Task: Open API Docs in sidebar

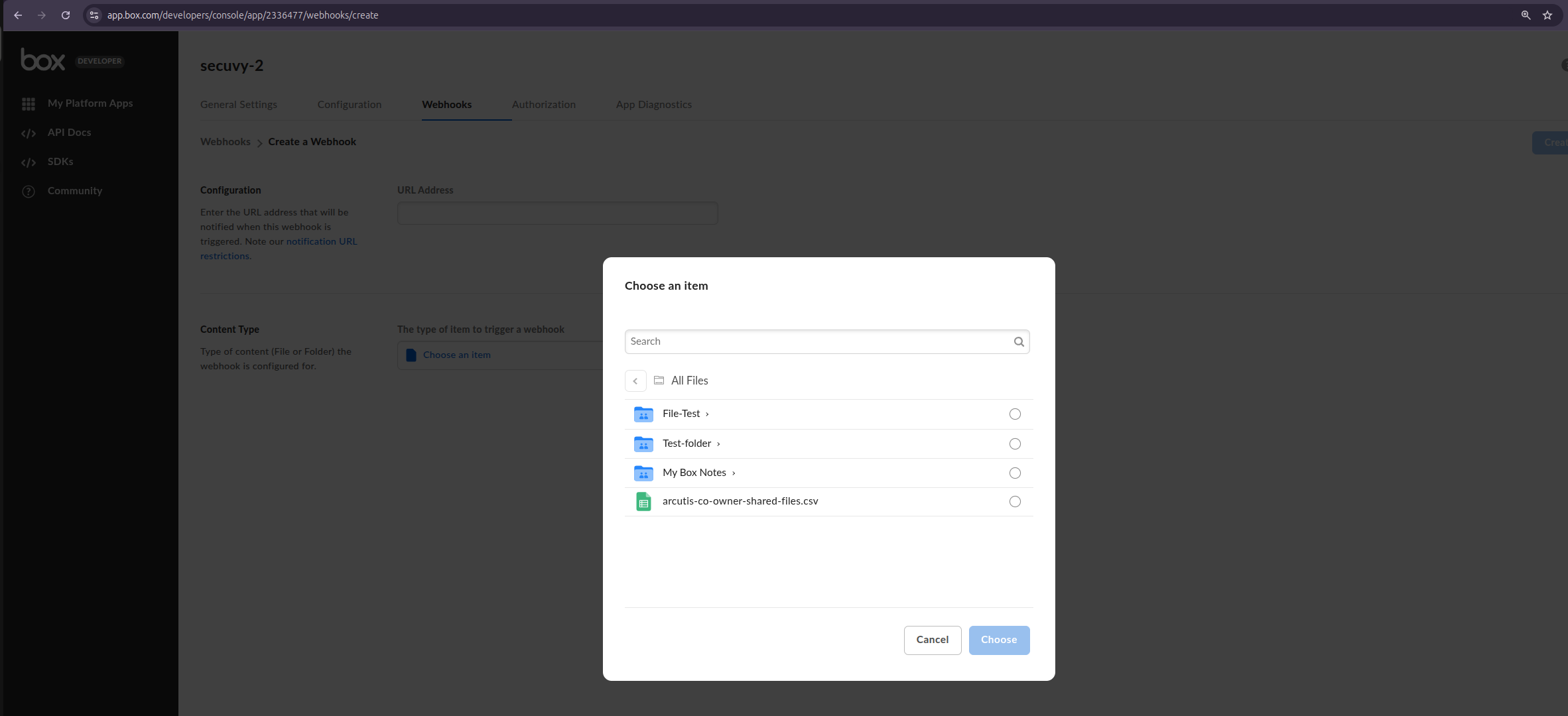Action: coord(70,133)
